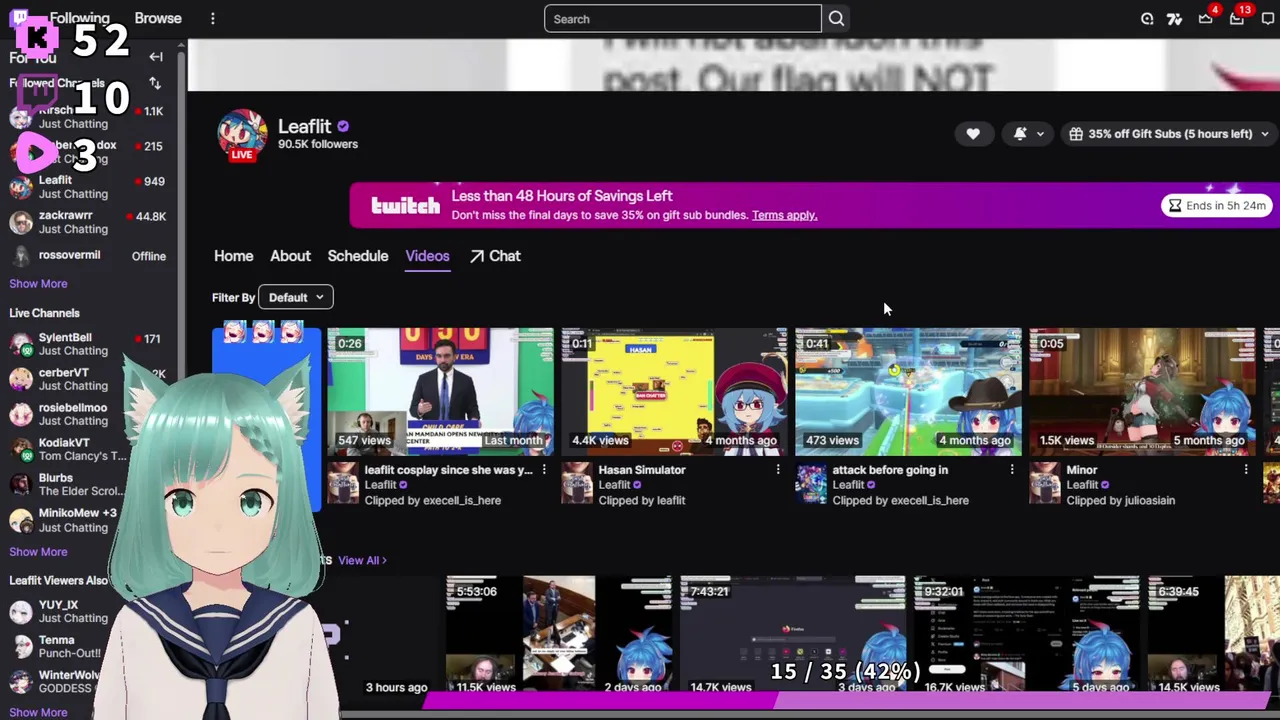This screenshot has height=720, width=1280.
Task: Click zackrawrr avatar in sidebar
Action: tap(20, 222)
